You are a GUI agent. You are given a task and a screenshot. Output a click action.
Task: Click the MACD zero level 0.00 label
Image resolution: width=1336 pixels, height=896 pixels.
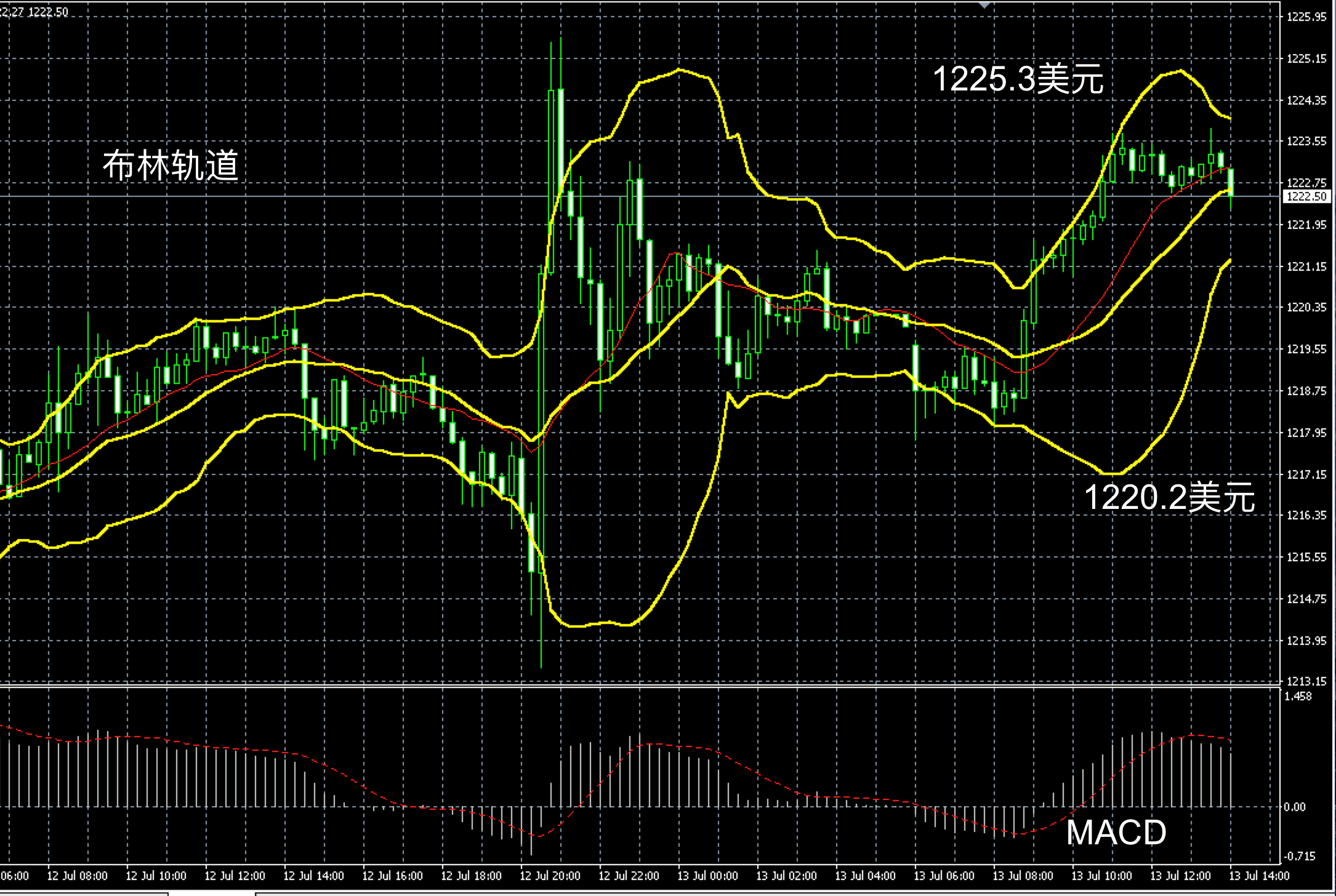tap(1295, 807)
